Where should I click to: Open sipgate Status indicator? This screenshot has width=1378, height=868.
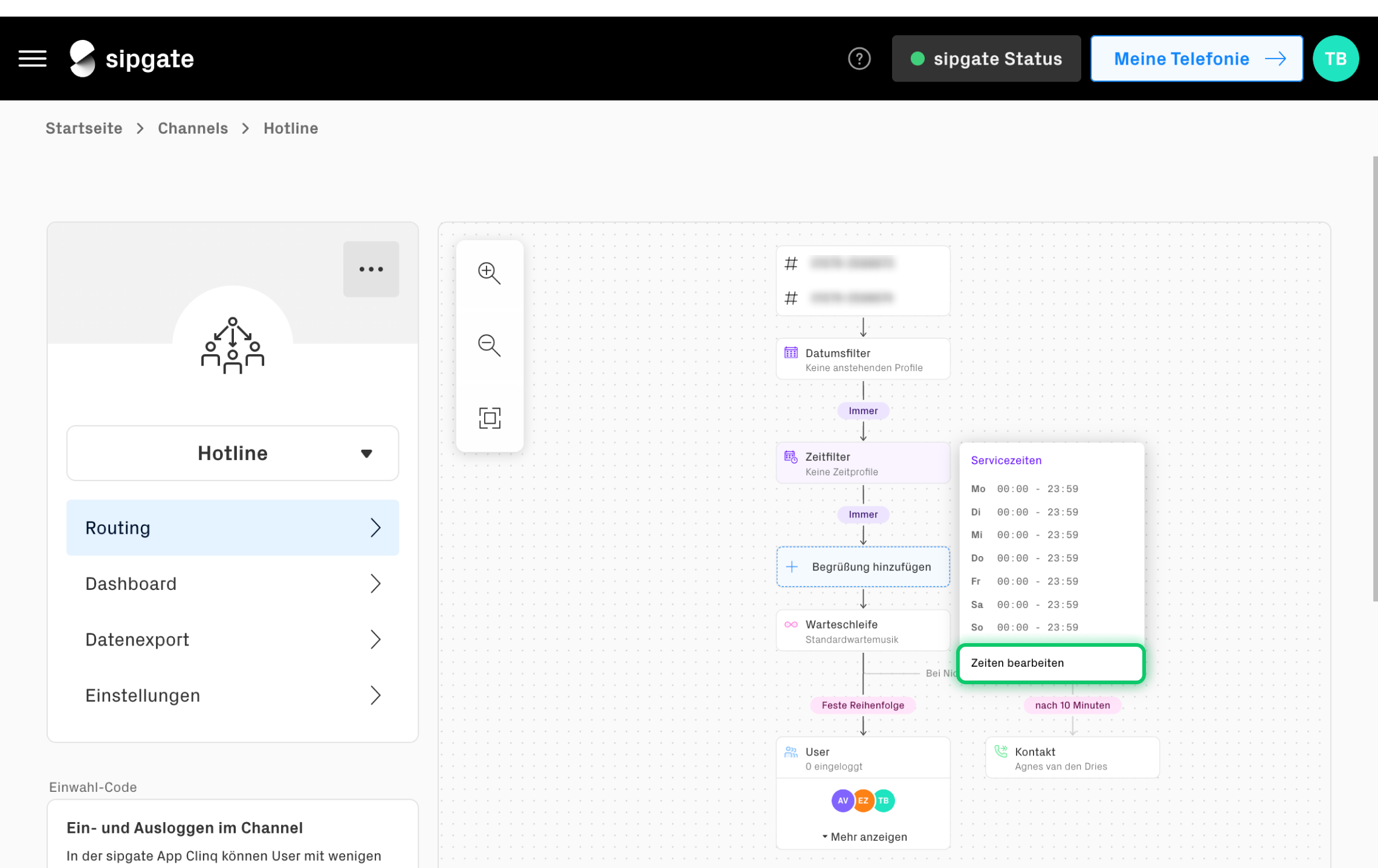pos(986,59)
